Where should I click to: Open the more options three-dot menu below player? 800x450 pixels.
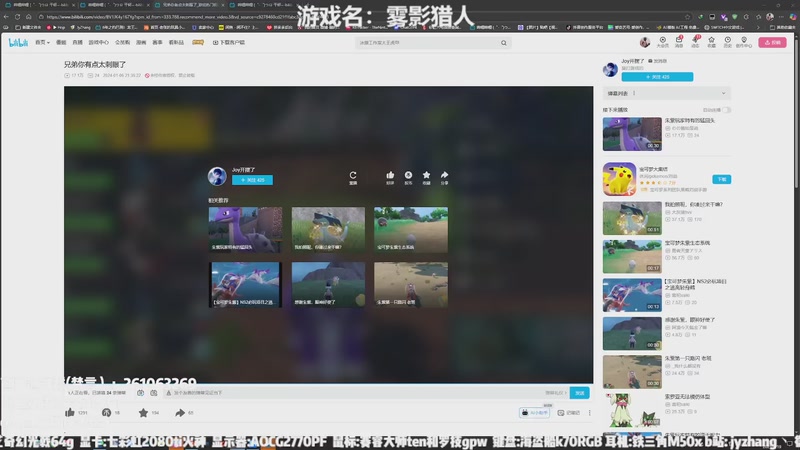(x=589, y=412)
